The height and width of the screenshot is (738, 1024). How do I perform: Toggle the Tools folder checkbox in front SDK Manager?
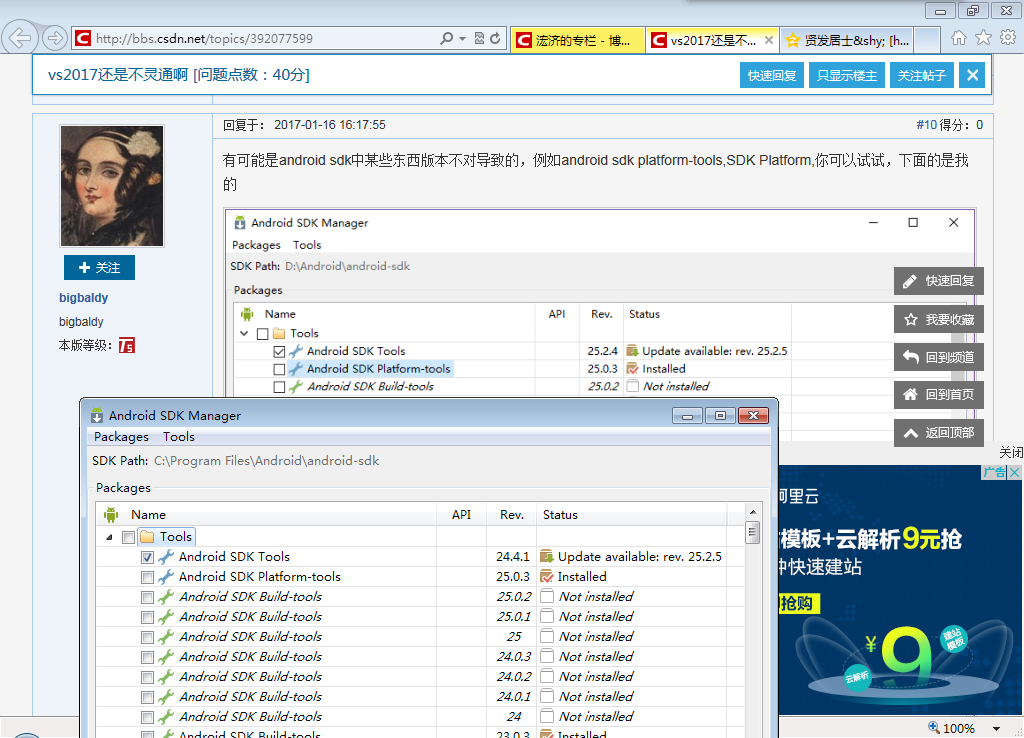tap(129, 537)
